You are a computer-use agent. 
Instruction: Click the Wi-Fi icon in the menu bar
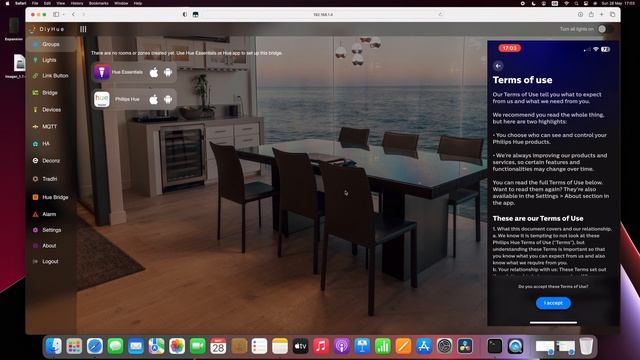566,3
